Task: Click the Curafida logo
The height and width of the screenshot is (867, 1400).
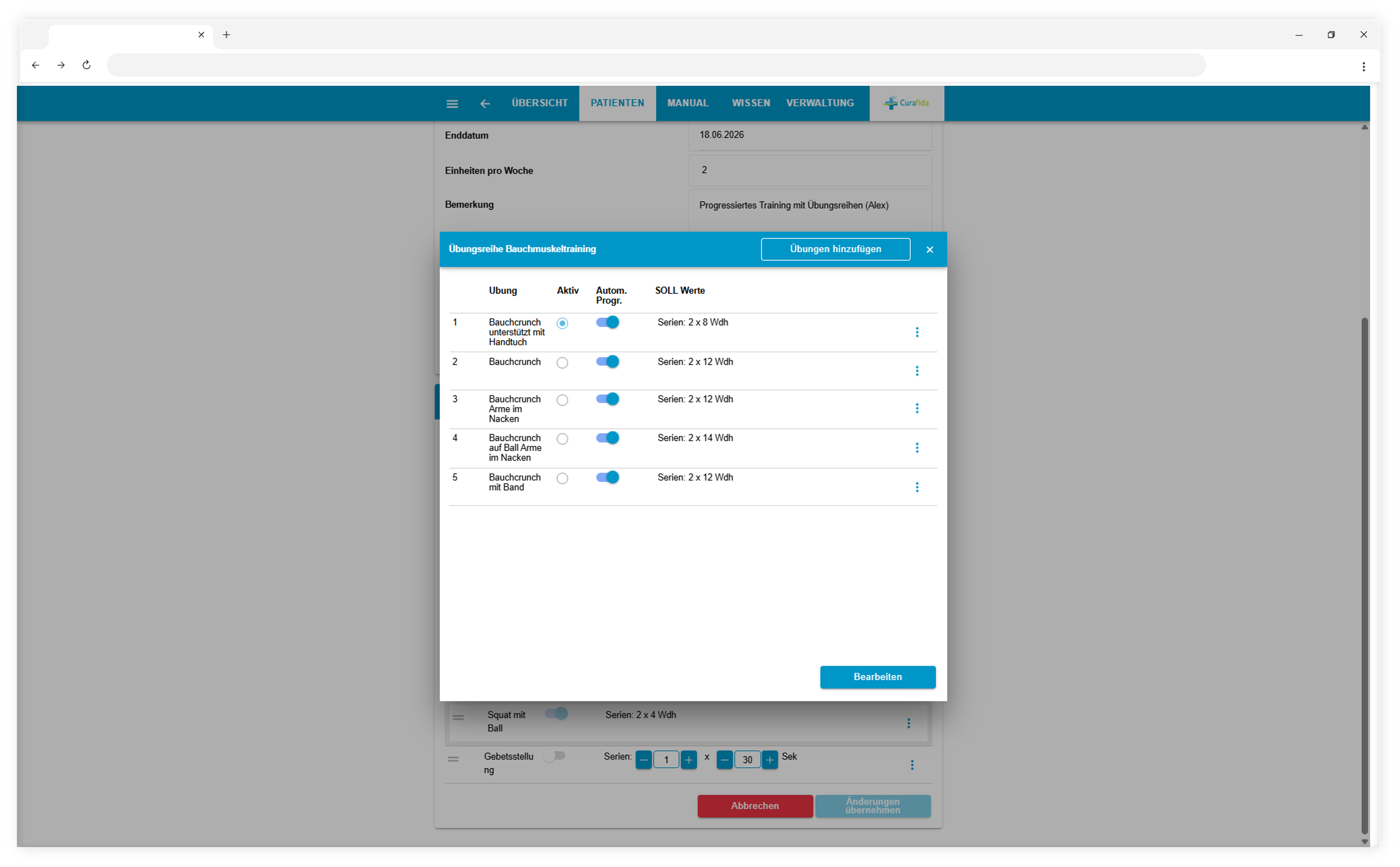Action: (906, 103)
